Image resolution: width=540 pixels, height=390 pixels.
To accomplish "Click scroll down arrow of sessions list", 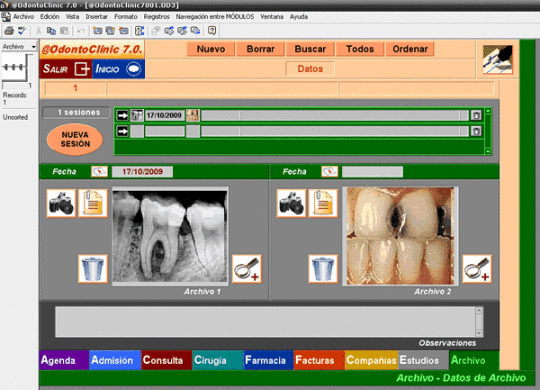I will point(488,151).
